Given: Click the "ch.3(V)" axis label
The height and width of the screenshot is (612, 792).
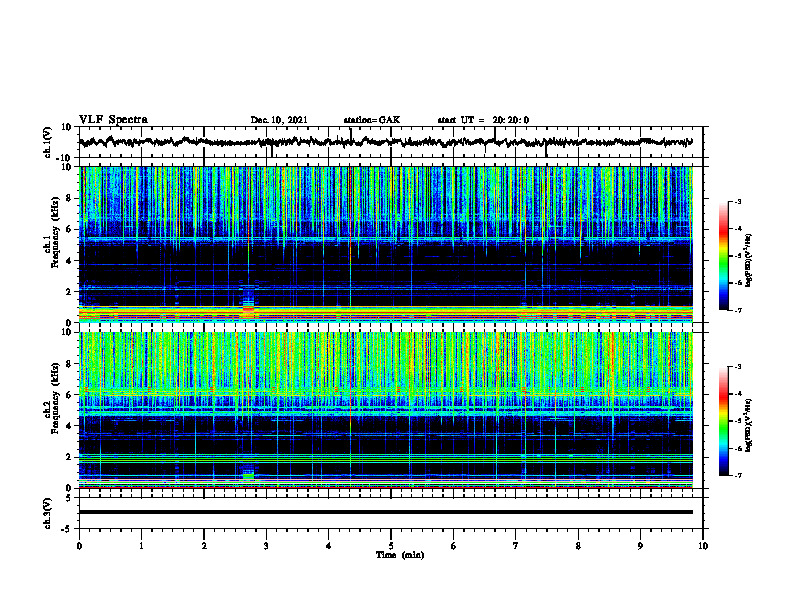Looking at the screenshot, I should click(48, 513).
